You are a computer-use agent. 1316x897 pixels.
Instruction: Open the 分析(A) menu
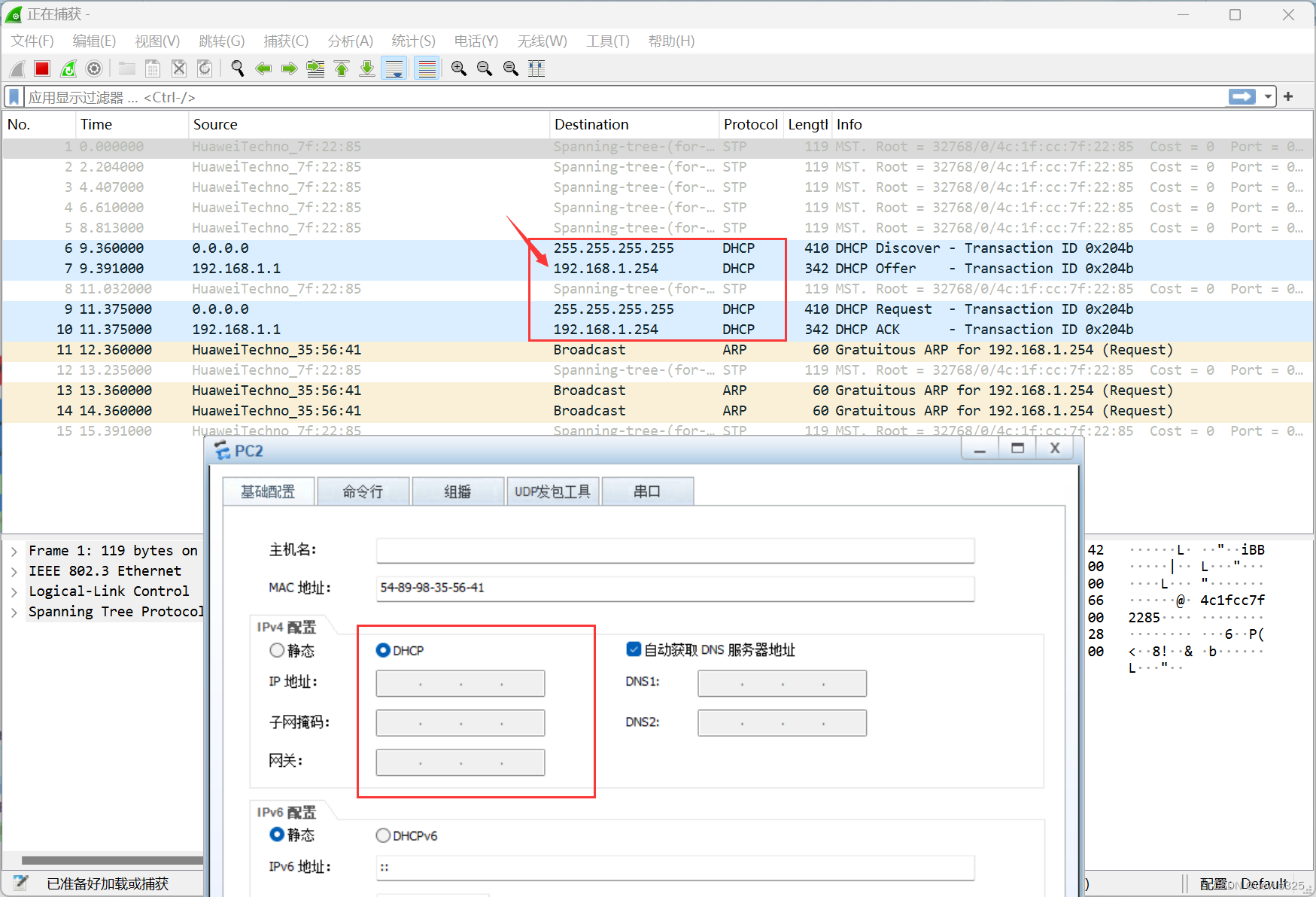pos(350,41)
